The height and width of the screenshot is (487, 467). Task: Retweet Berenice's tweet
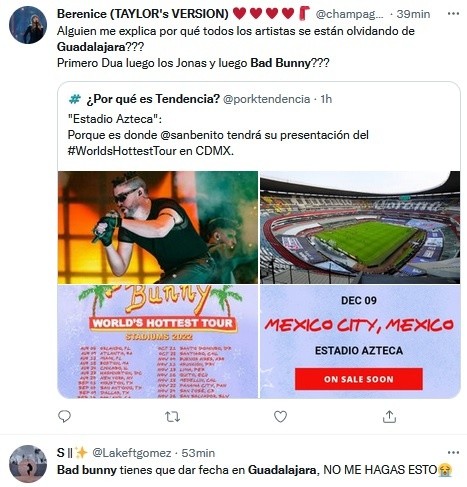pos(173,417)
